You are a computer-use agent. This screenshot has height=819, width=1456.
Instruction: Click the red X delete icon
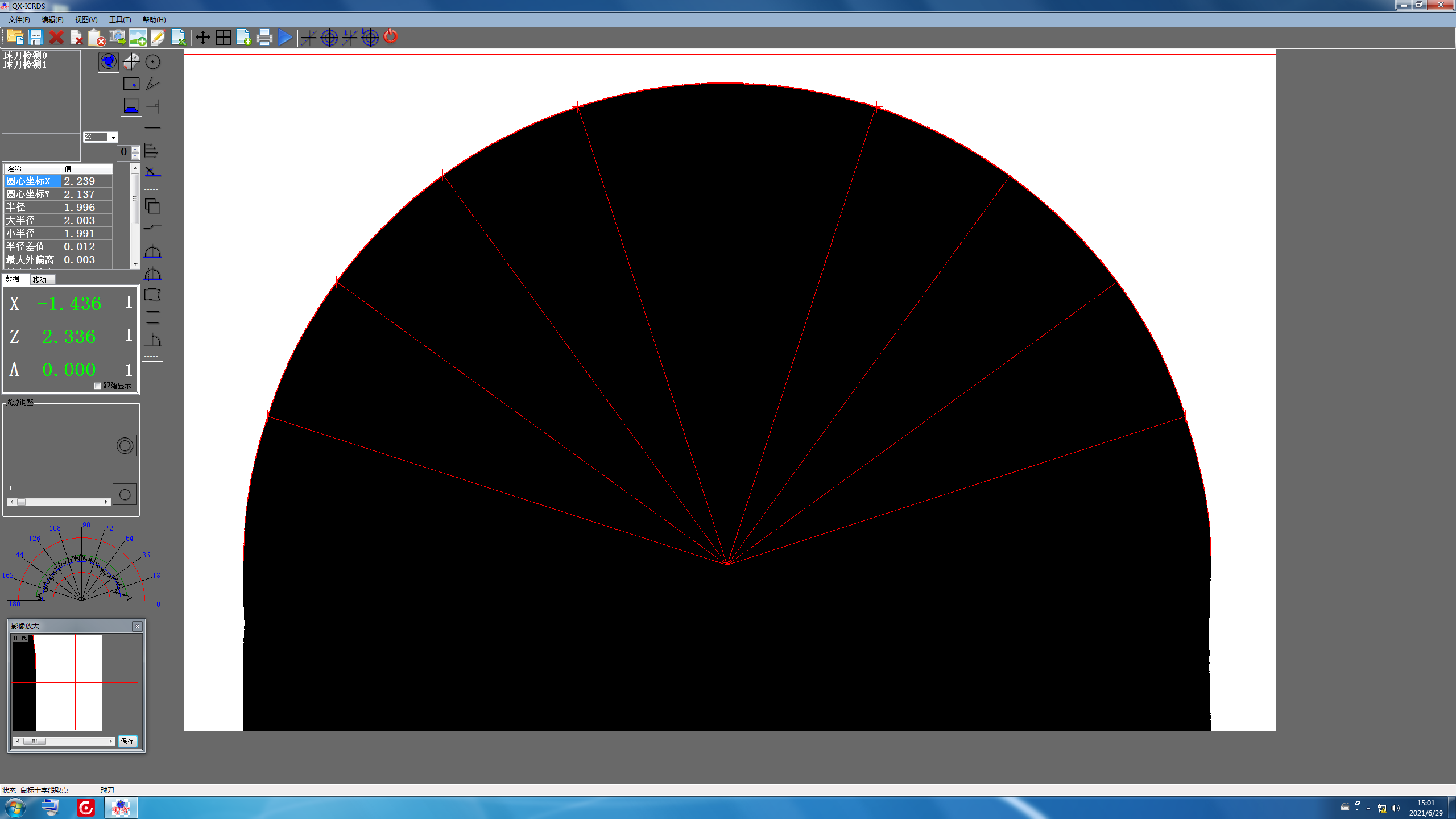pos(56,38)
